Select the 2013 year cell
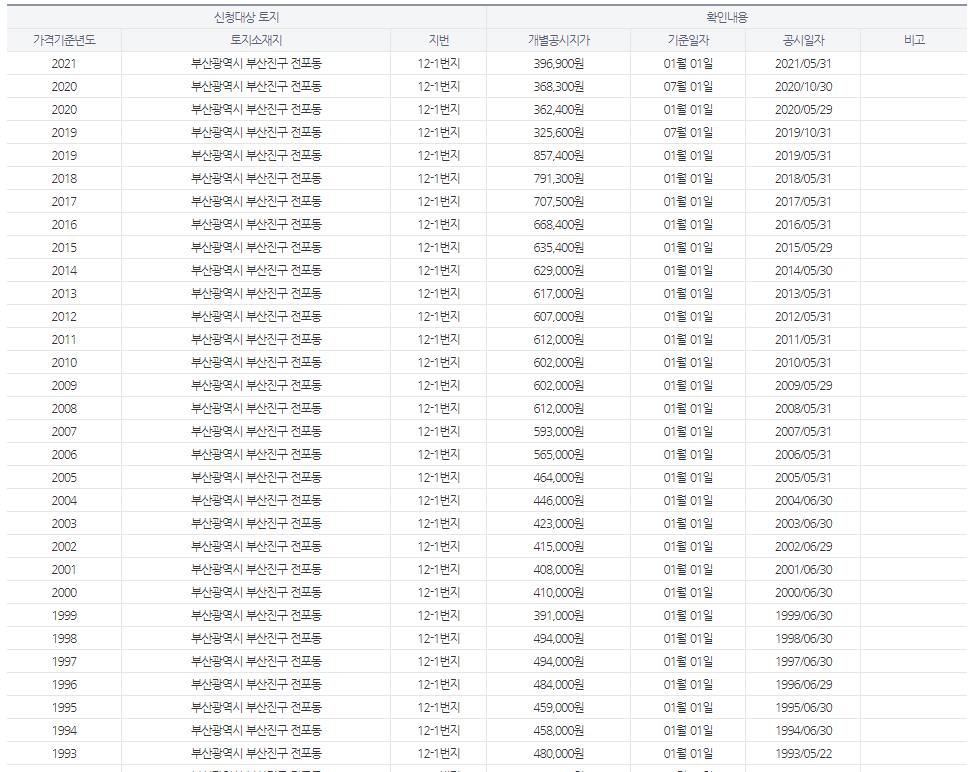The image size is (970, 772). point(64,293)
